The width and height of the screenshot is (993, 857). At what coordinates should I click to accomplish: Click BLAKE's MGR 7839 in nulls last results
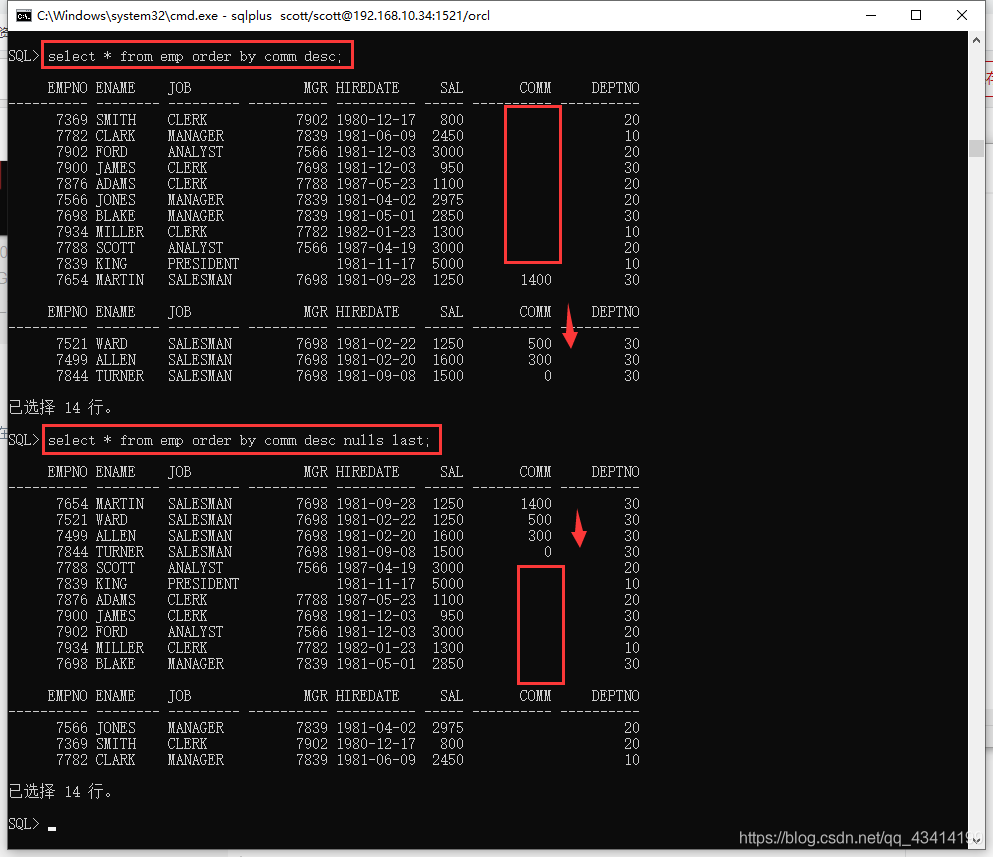312,664
